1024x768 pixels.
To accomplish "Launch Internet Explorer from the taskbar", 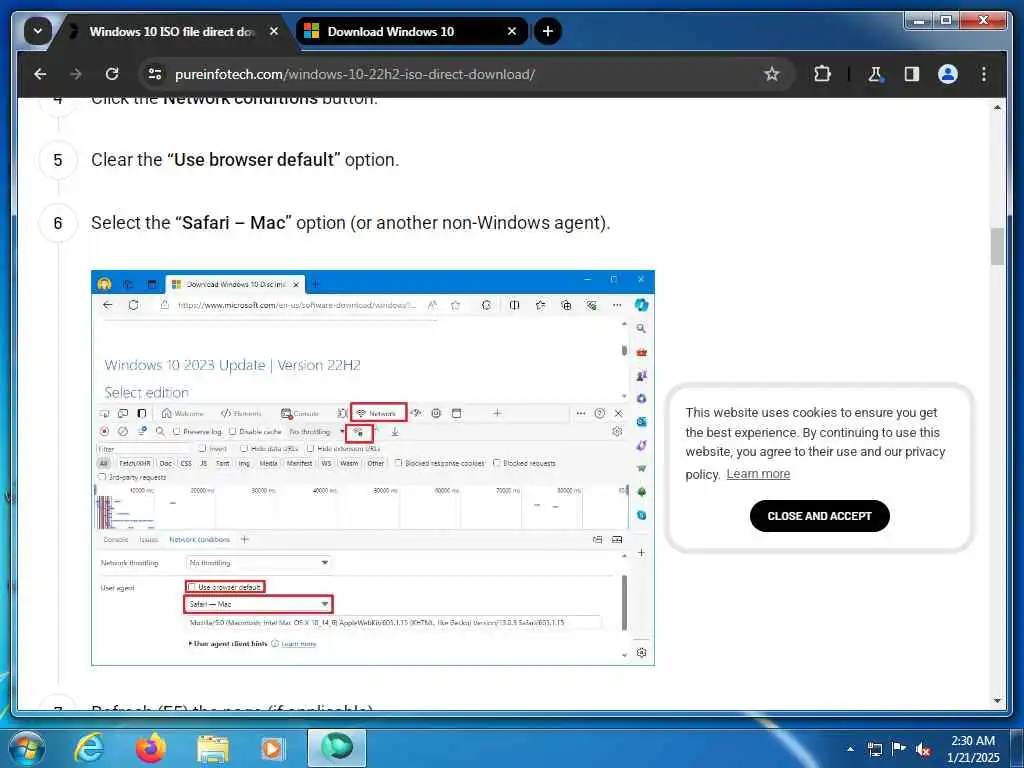I will [x=89, y=748].
